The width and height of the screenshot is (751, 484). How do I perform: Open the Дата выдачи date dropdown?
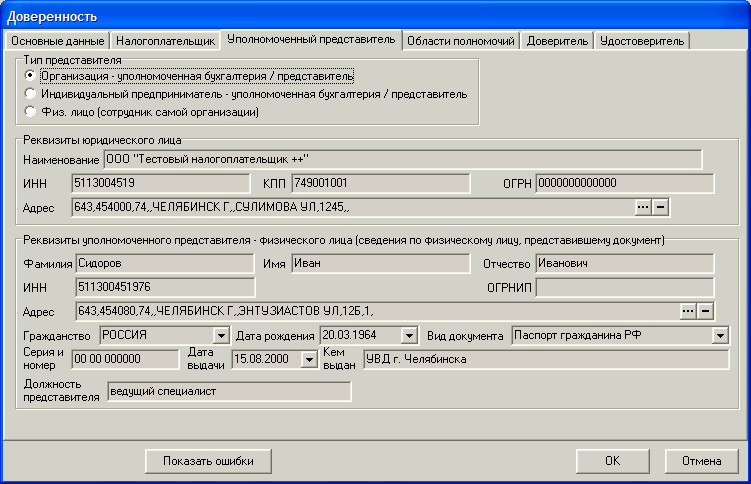[x=308, y=360]
